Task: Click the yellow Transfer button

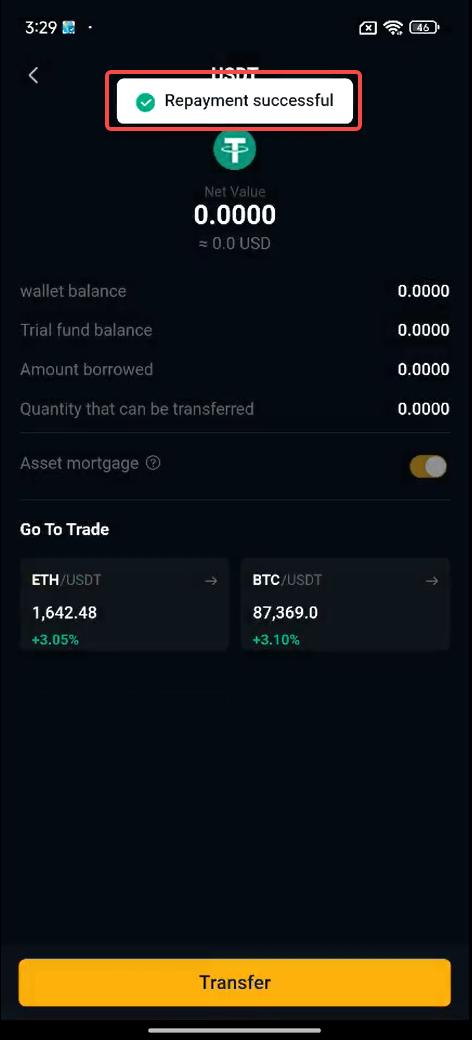Action: pos(235,982)
